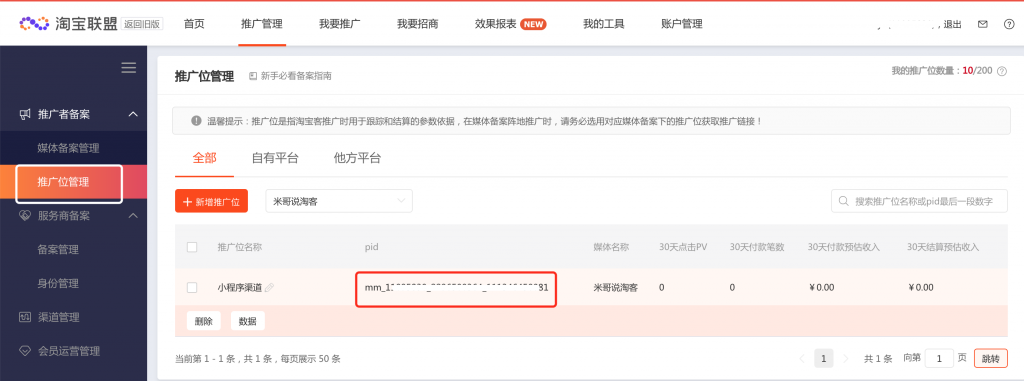Click the 返回旧版 button
This screenshot has width=1024, height=381.
(x=142, y=24)
